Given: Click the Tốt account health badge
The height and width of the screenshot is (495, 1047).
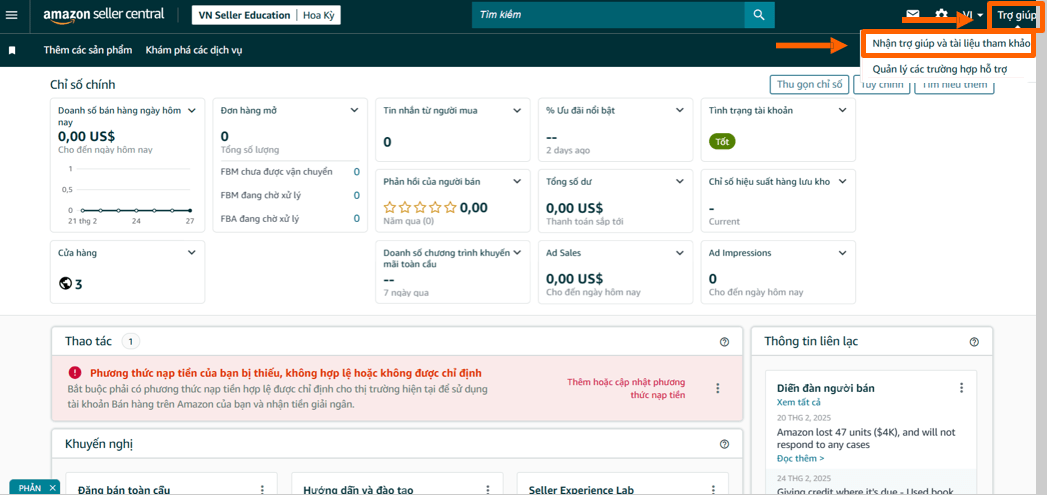Looking at the screenshot, I should point(722,142).
